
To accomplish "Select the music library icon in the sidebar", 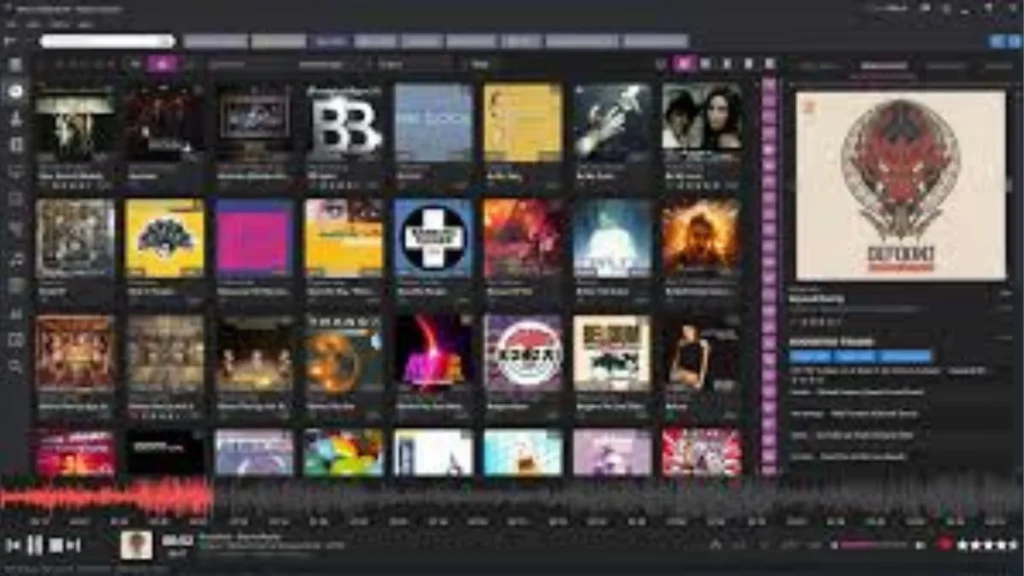I will [x=14, y=90].
